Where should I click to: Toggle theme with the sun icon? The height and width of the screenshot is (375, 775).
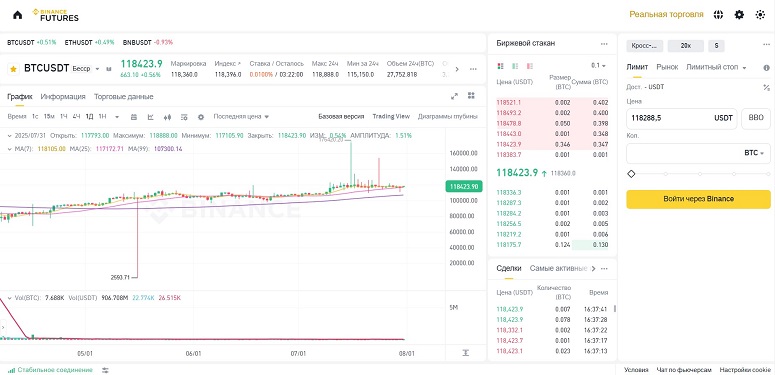(760, 15)
